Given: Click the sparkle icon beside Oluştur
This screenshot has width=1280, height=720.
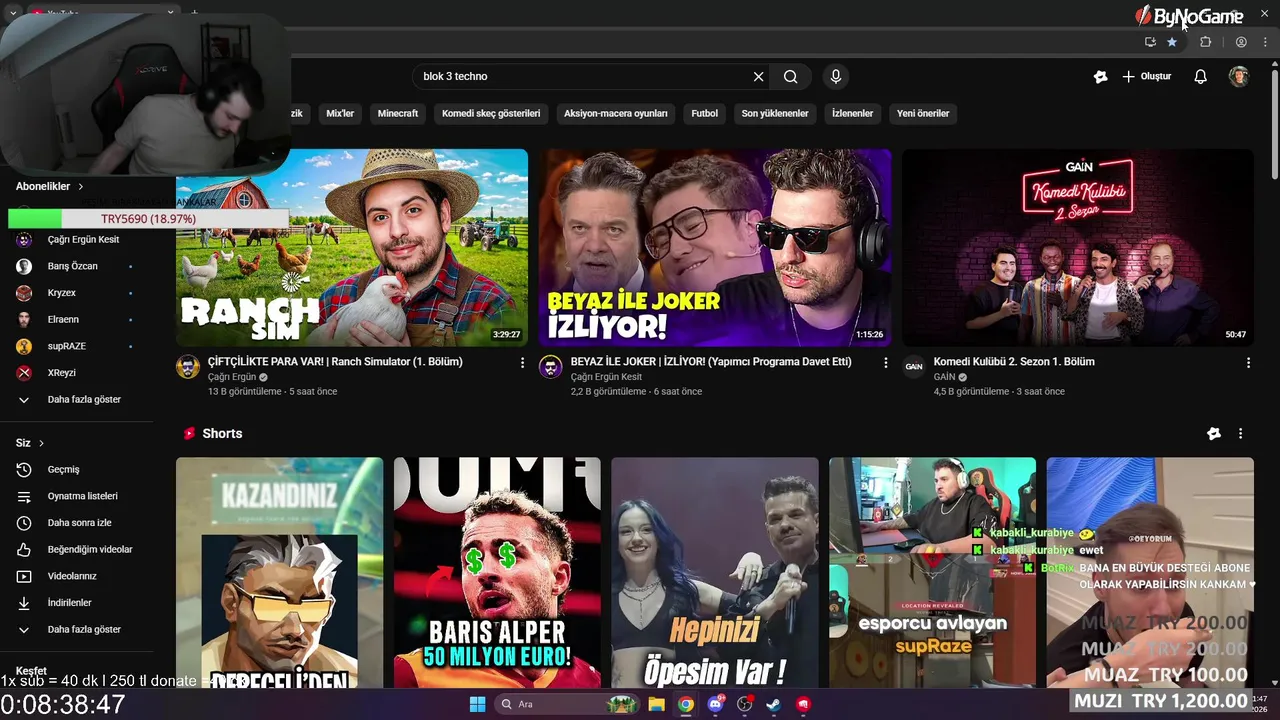Looking at the screenshot, I should click(x=1101, y=77).
